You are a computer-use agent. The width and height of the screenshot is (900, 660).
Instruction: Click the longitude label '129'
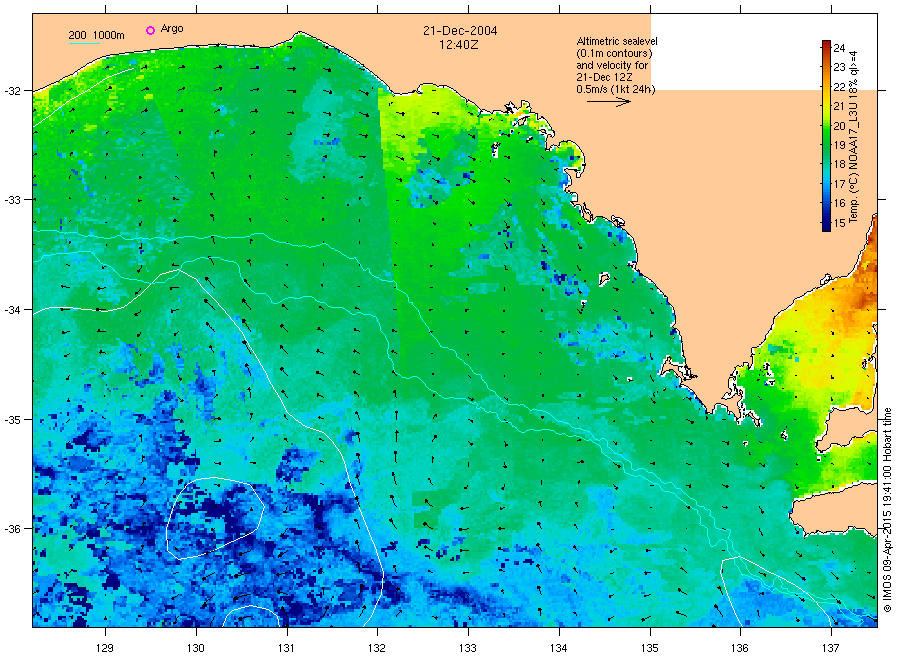(x=105, y=648)
